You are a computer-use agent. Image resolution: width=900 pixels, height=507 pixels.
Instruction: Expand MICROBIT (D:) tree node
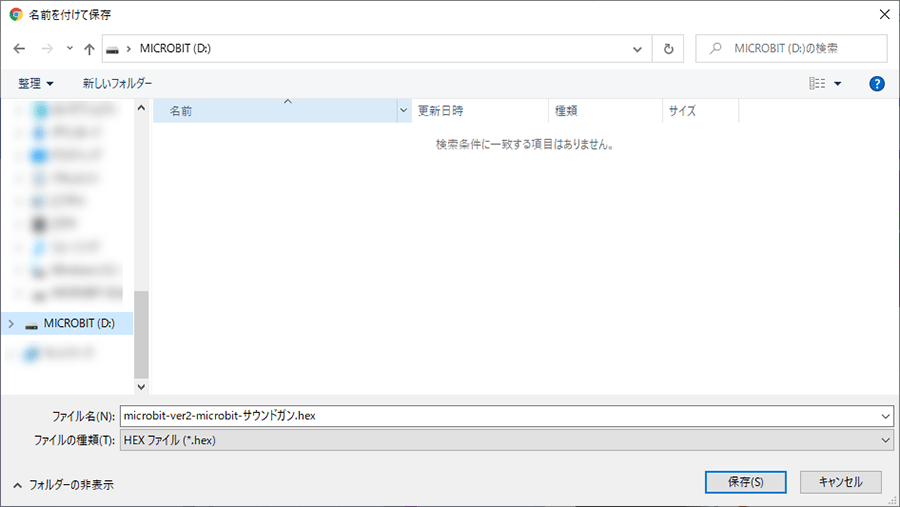[x=11, y=324]
